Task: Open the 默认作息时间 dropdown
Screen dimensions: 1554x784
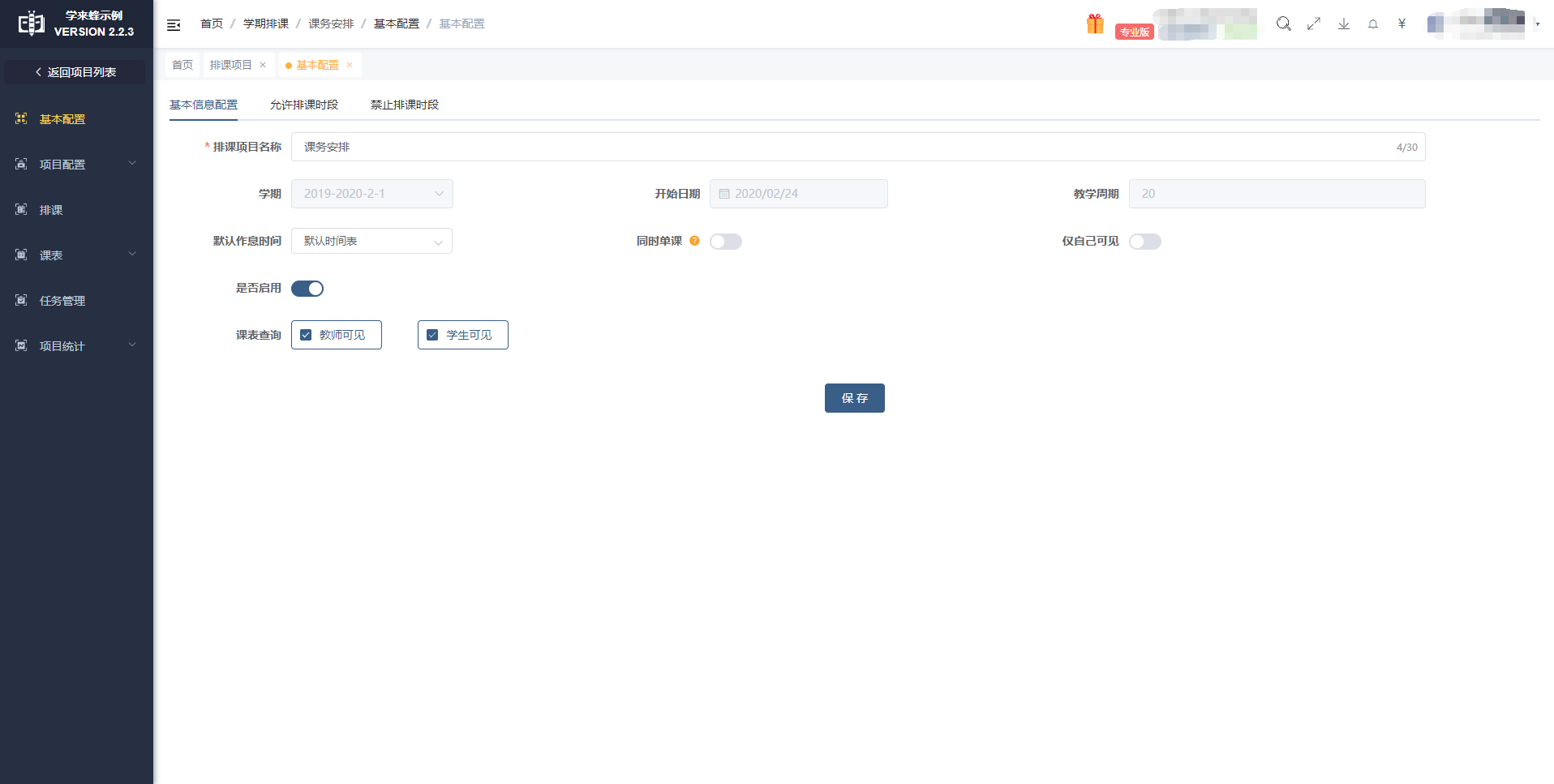Action: (x=371, y=241)
